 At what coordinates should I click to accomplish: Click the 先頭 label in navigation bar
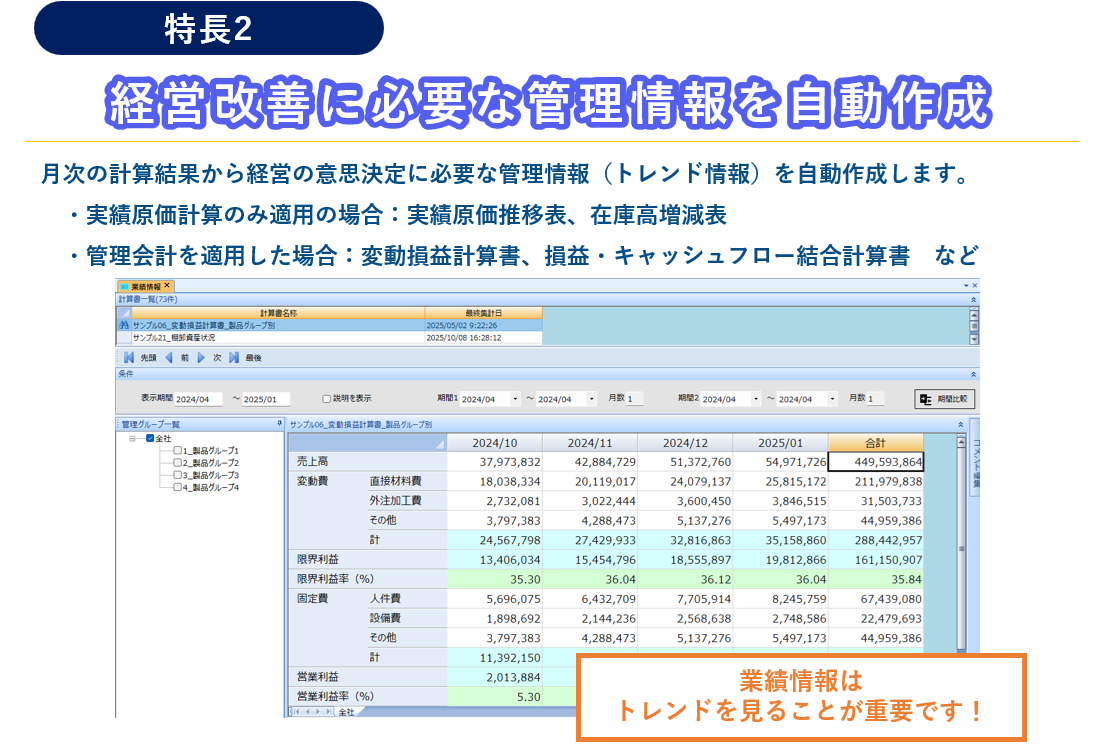pyautogui.click(x=148, y=358)
